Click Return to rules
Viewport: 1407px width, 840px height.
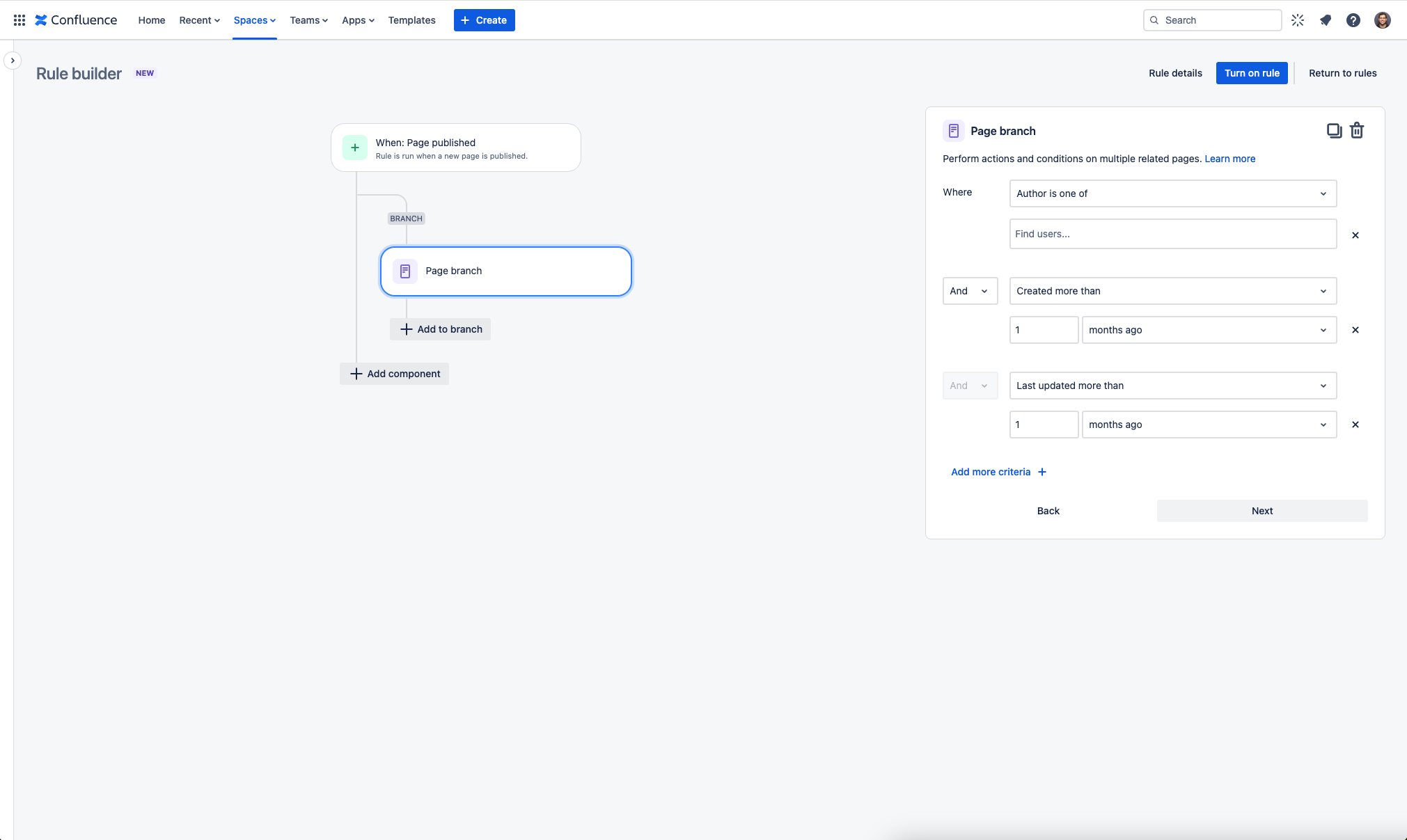(1343, 73)
